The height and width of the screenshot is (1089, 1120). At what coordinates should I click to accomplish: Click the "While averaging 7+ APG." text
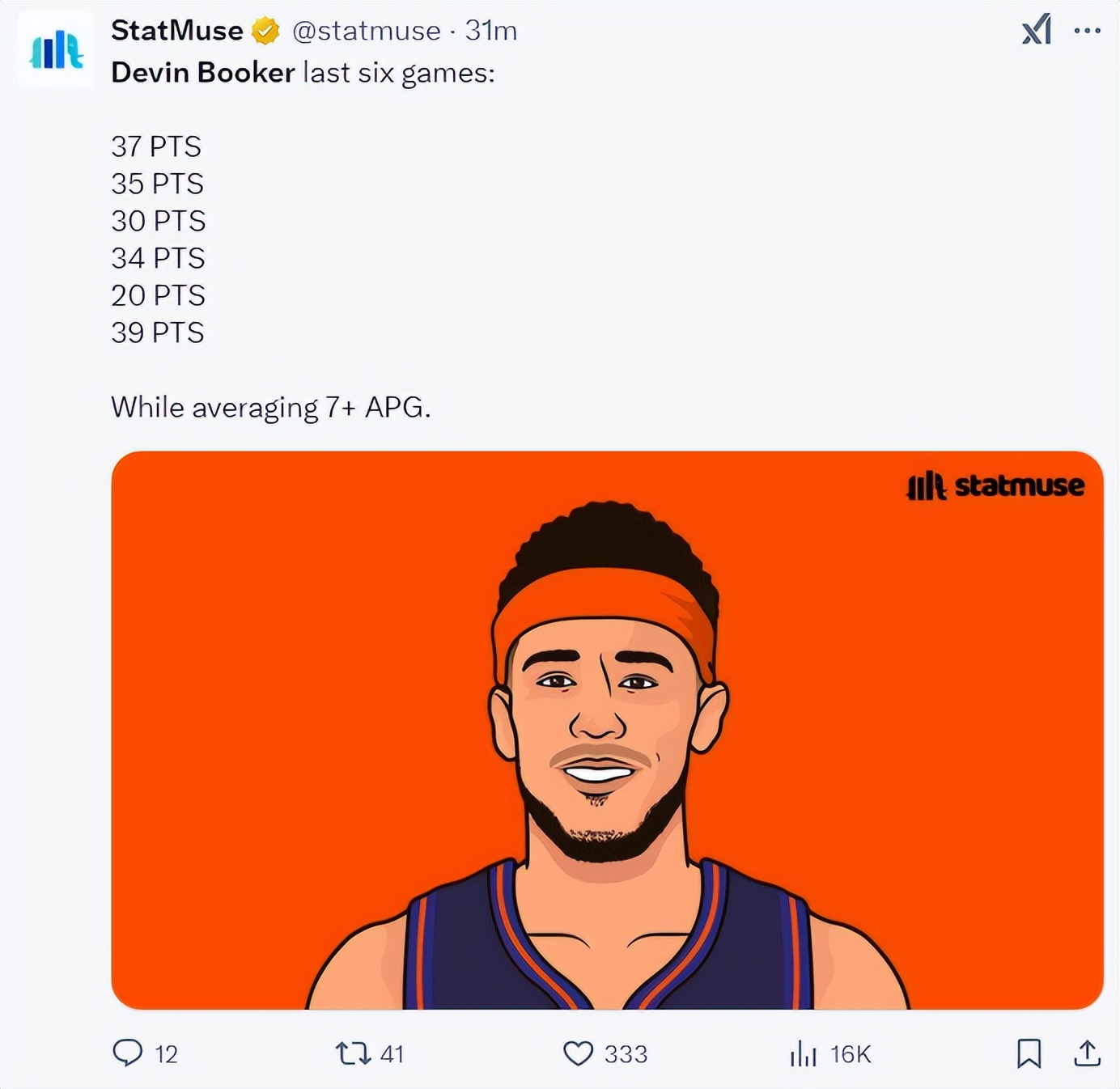point(270,407)
